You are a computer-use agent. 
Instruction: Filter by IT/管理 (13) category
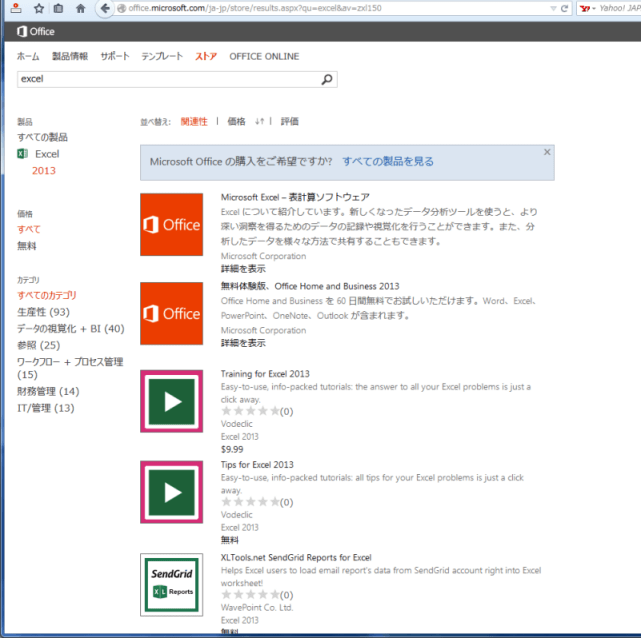pyautogui.click(x=46, y=408)
